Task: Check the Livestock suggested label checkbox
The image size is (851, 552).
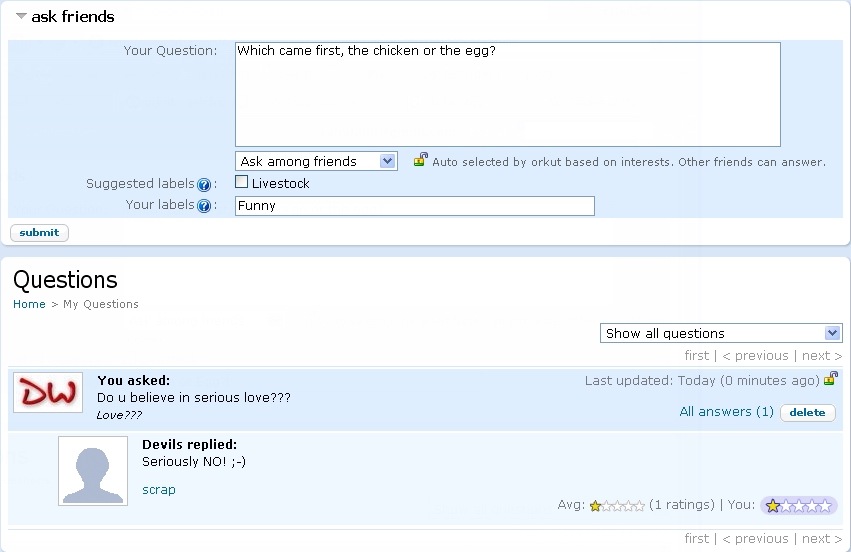Action: click(242, 182)
